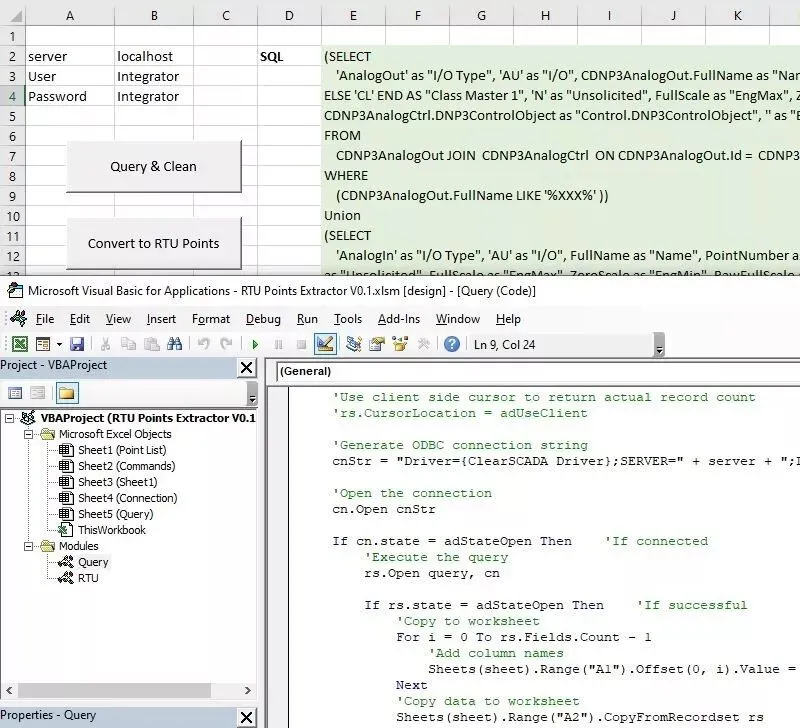Click the Reset stop icon
800x728 pixels.
[x=302, y=345]
